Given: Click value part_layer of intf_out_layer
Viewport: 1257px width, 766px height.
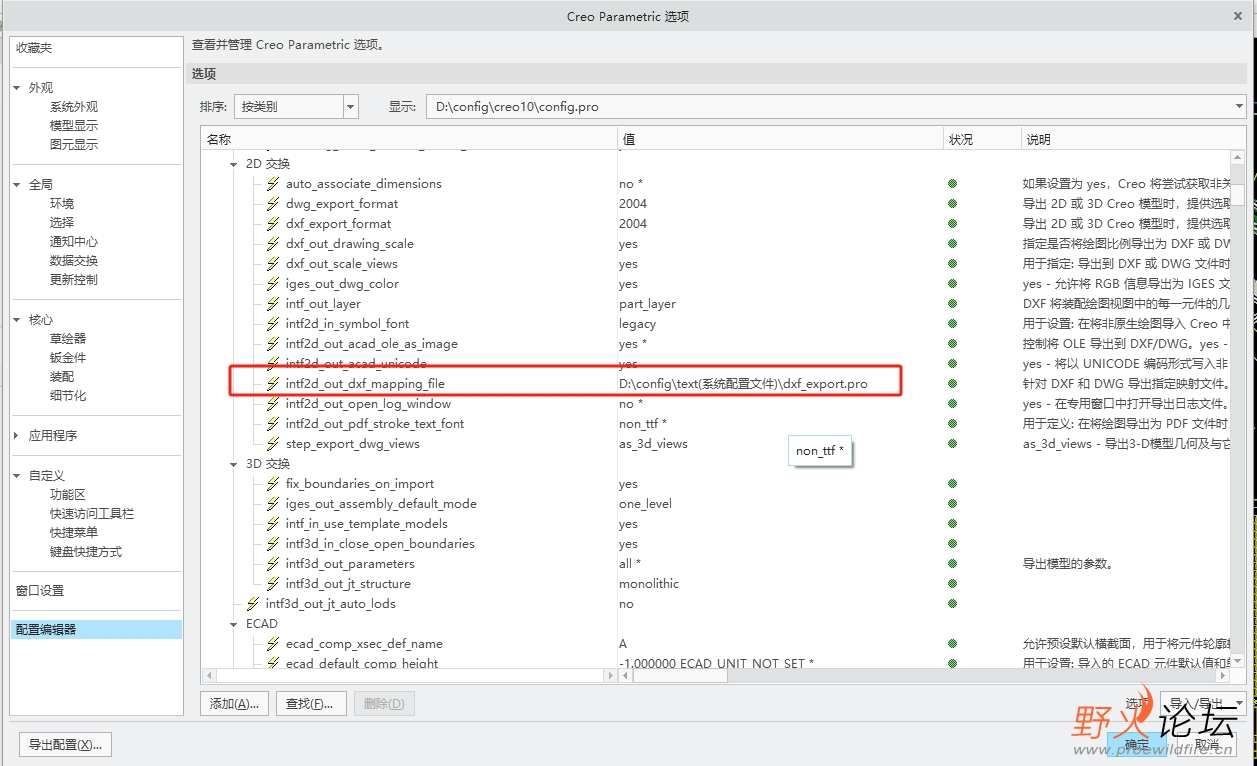Looking at the screenshot, I should (x=647, y=304).
